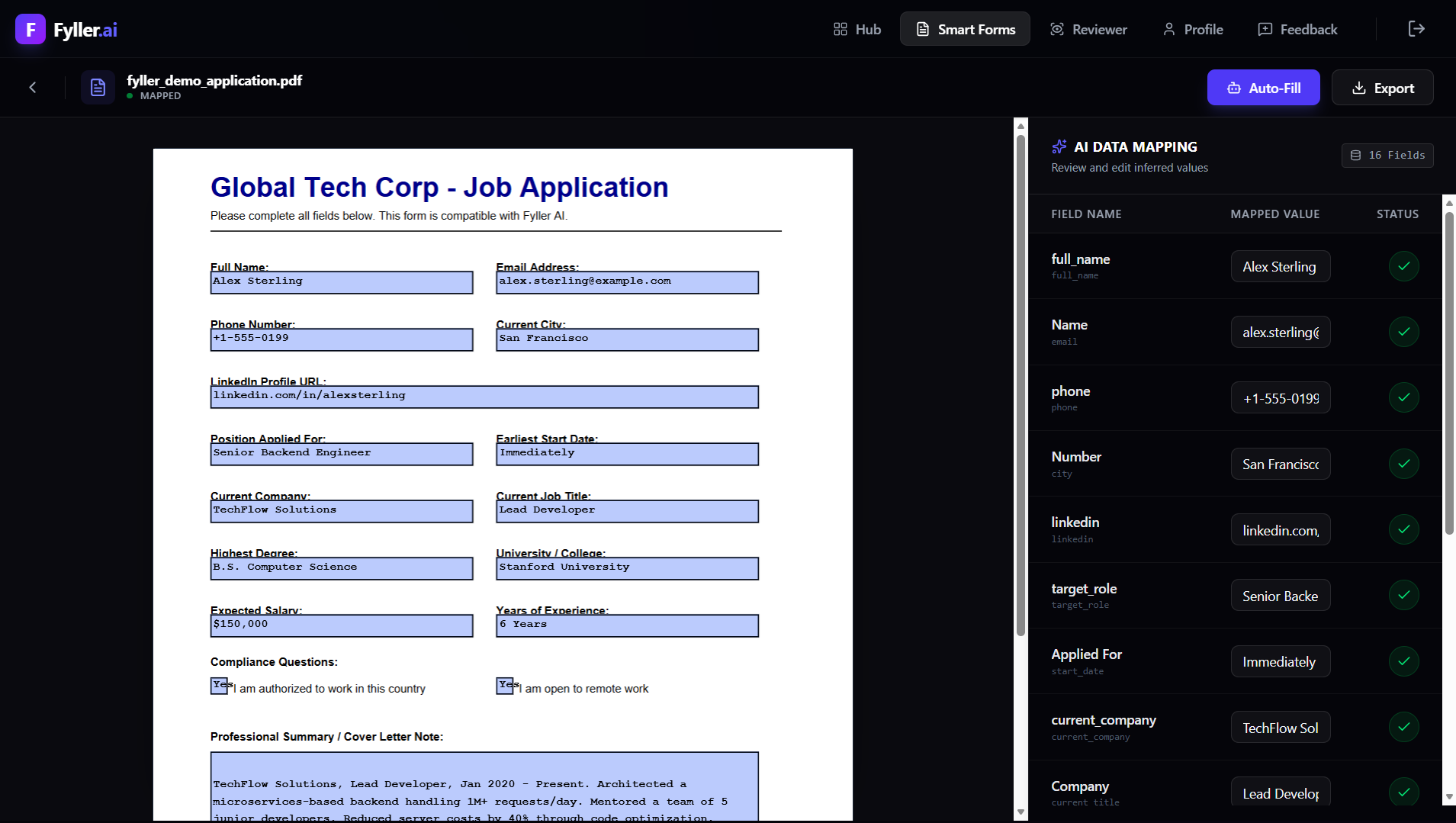Image resolution: width=1456 pixels, height=823 pixels.
Task: Click the database icon in the 16 Fields badge
Action: click(1355, 156)
